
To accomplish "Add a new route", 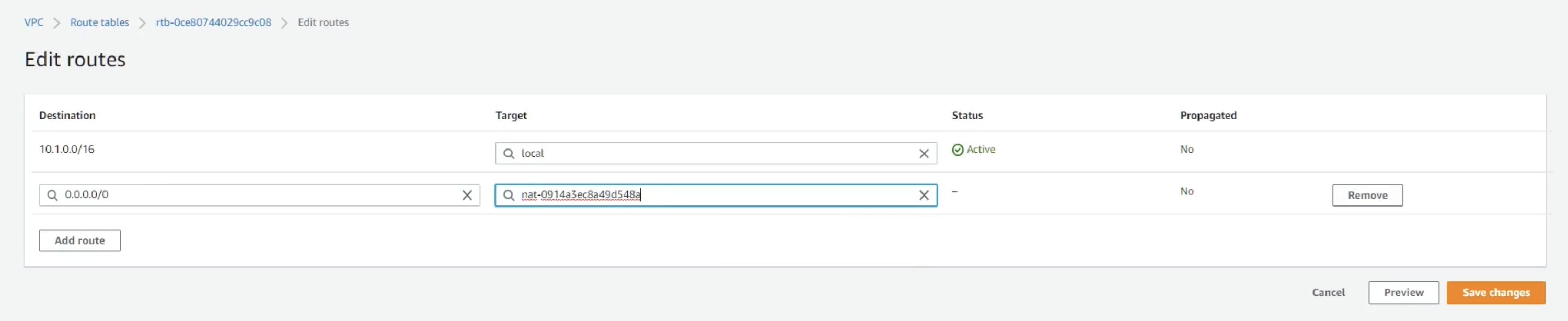I will [80, 240].
